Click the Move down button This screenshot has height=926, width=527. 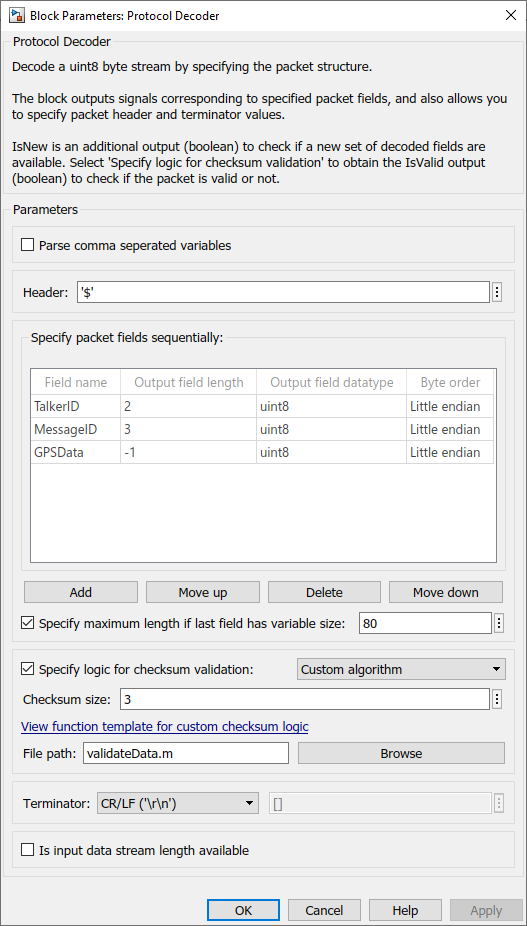(446, 592)
